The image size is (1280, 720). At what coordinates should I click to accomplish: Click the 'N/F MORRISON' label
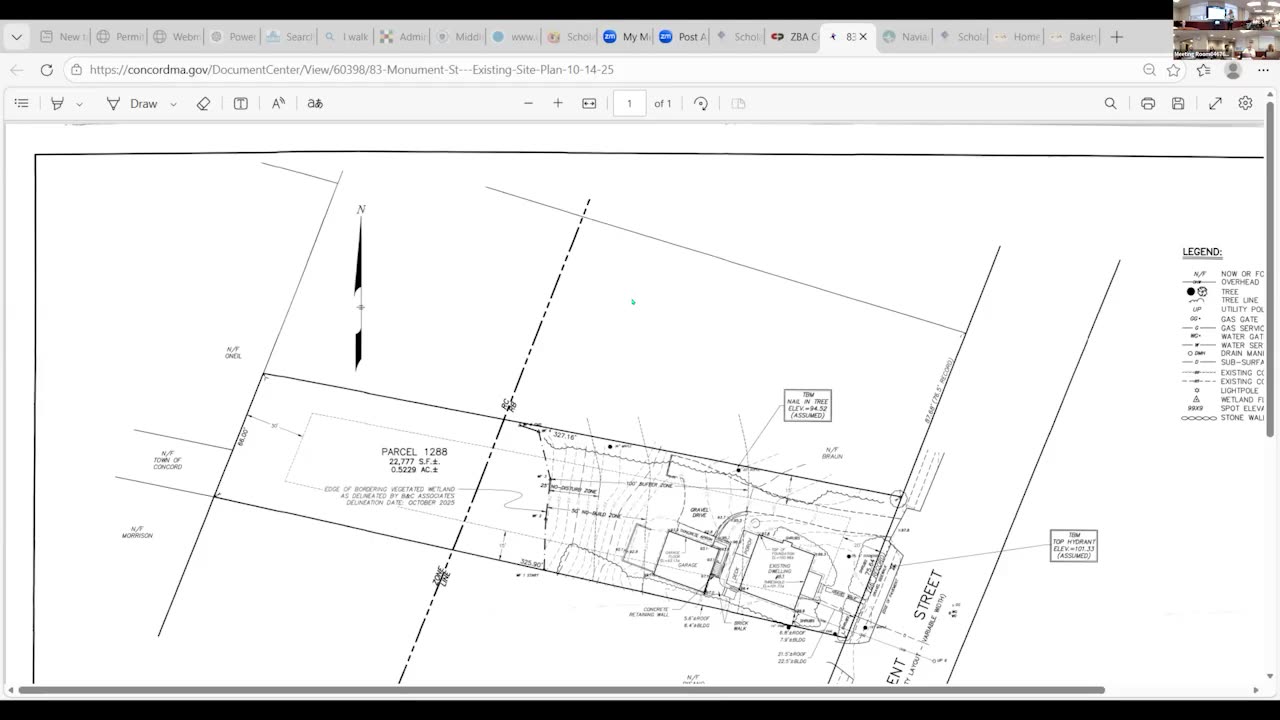137,532
